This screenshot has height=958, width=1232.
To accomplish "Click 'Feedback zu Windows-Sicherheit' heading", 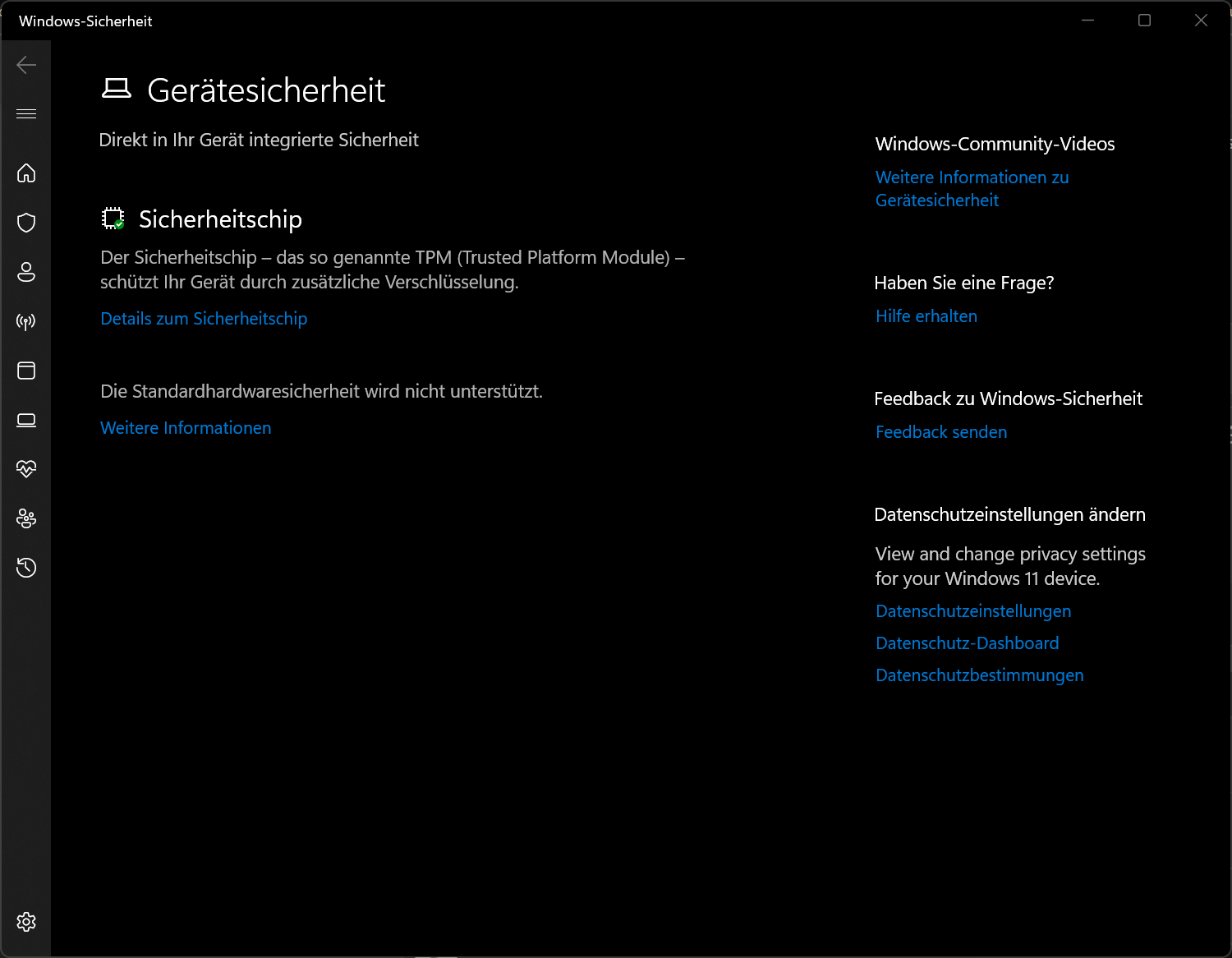I will (1009, 398).
